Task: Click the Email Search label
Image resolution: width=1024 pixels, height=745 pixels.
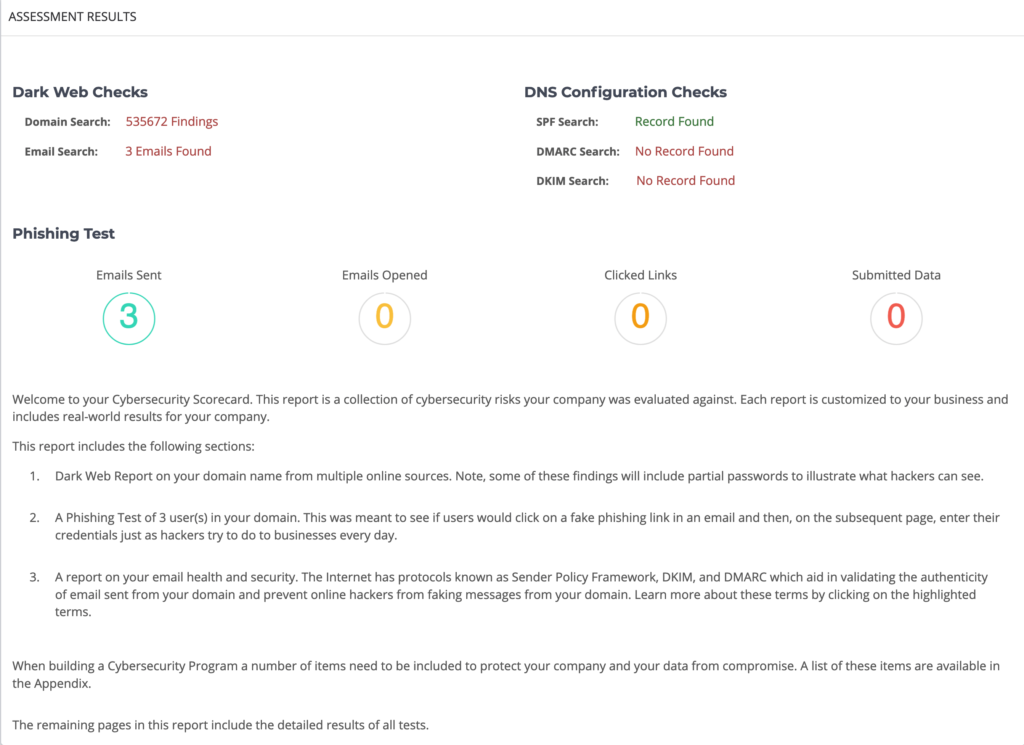Action: coord(61,151)
